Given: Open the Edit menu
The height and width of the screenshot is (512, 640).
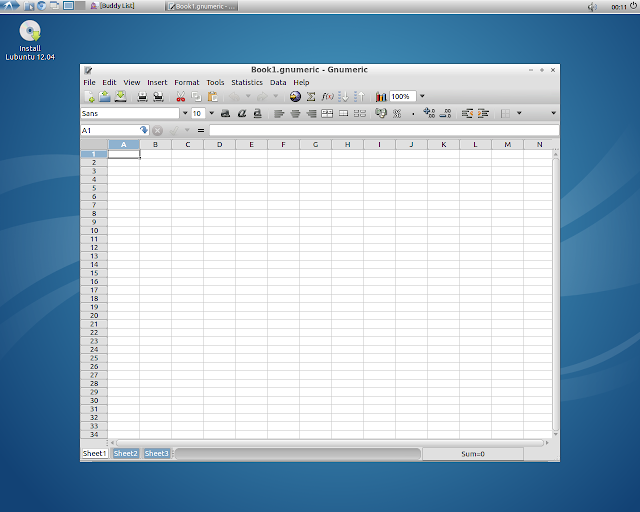Looking at the screenshot, I should (109, 82).
